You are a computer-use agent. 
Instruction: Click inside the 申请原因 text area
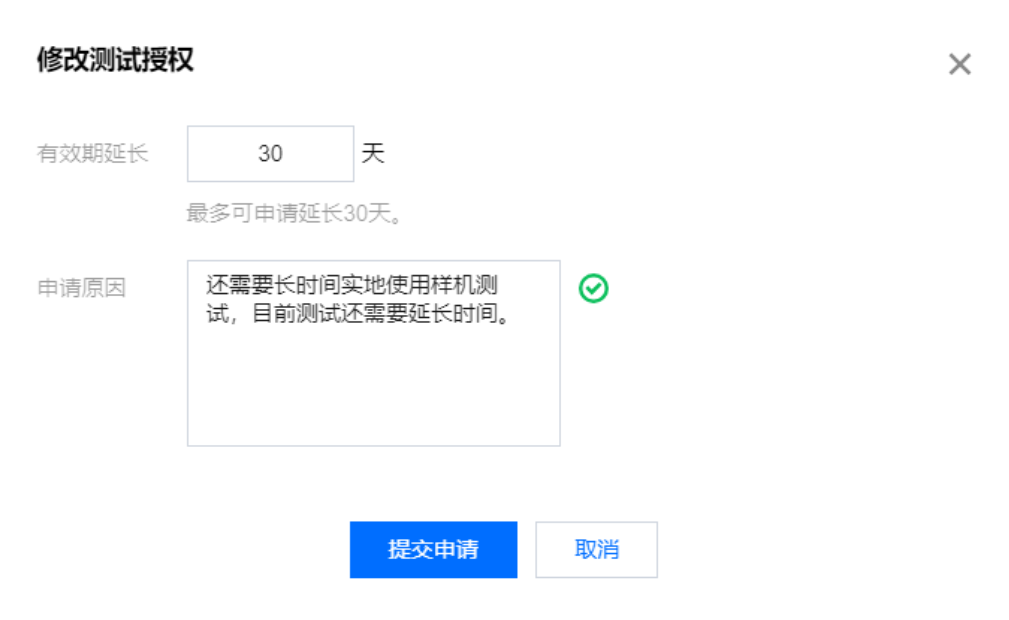point(373,353)
